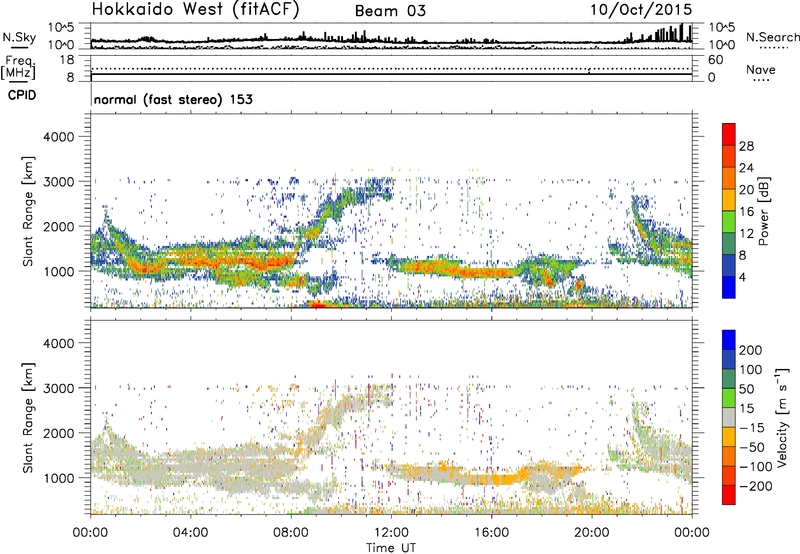This screenshot has height=554, width=800.
Task: Click the "24" label on power color bar
Action: click(x=746, y=168)
